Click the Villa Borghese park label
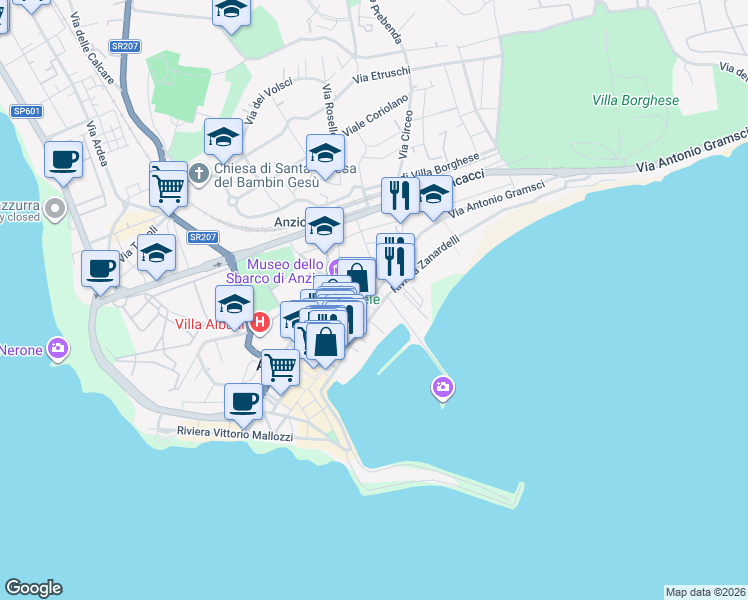 635,101
